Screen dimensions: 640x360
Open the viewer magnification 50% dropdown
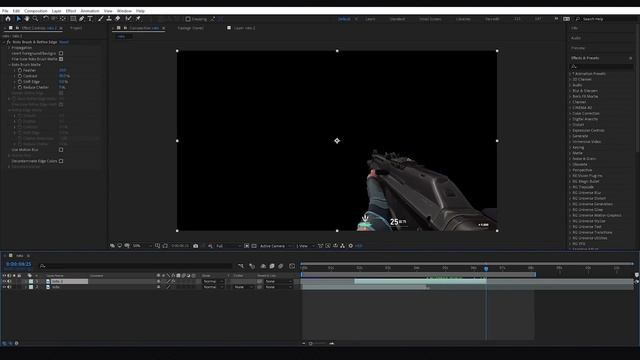click(x=142, y=246)
